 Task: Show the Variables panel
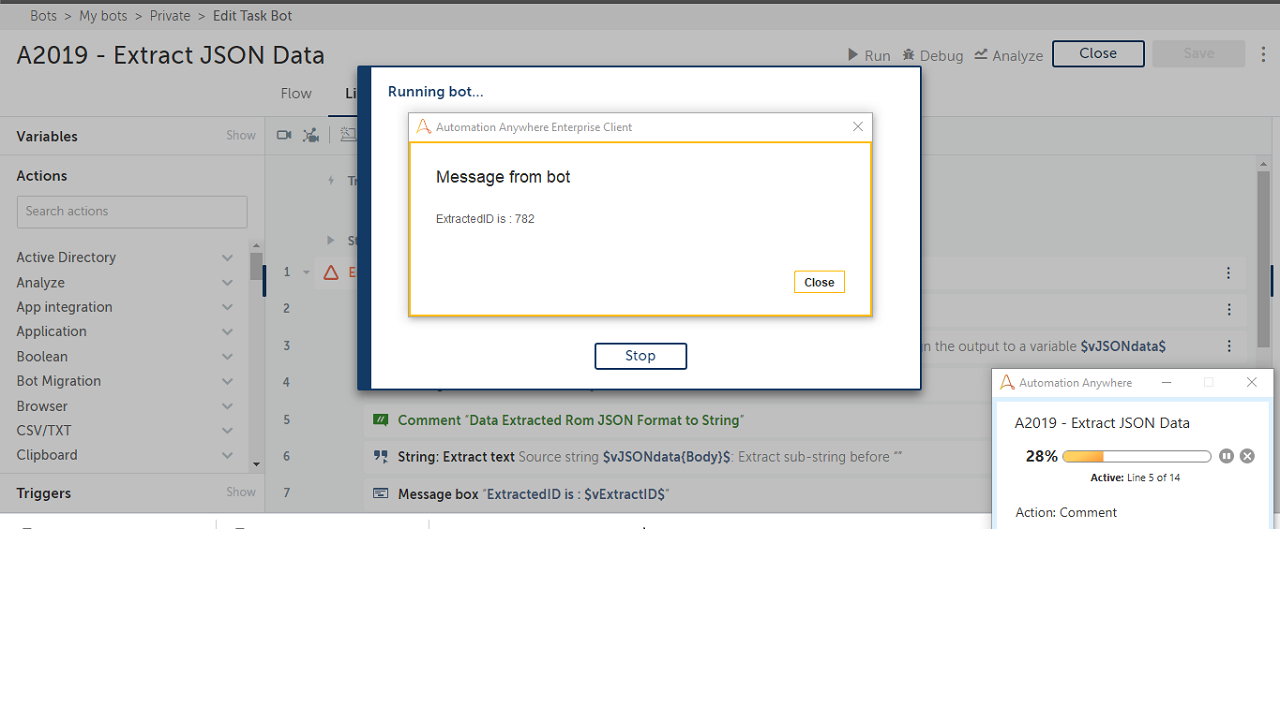point(241,135)
